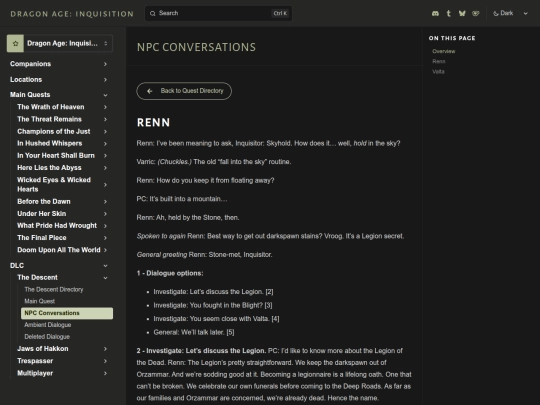Expand the Companions section chevron
Screen dimensions: 540x405
(105, 64)
